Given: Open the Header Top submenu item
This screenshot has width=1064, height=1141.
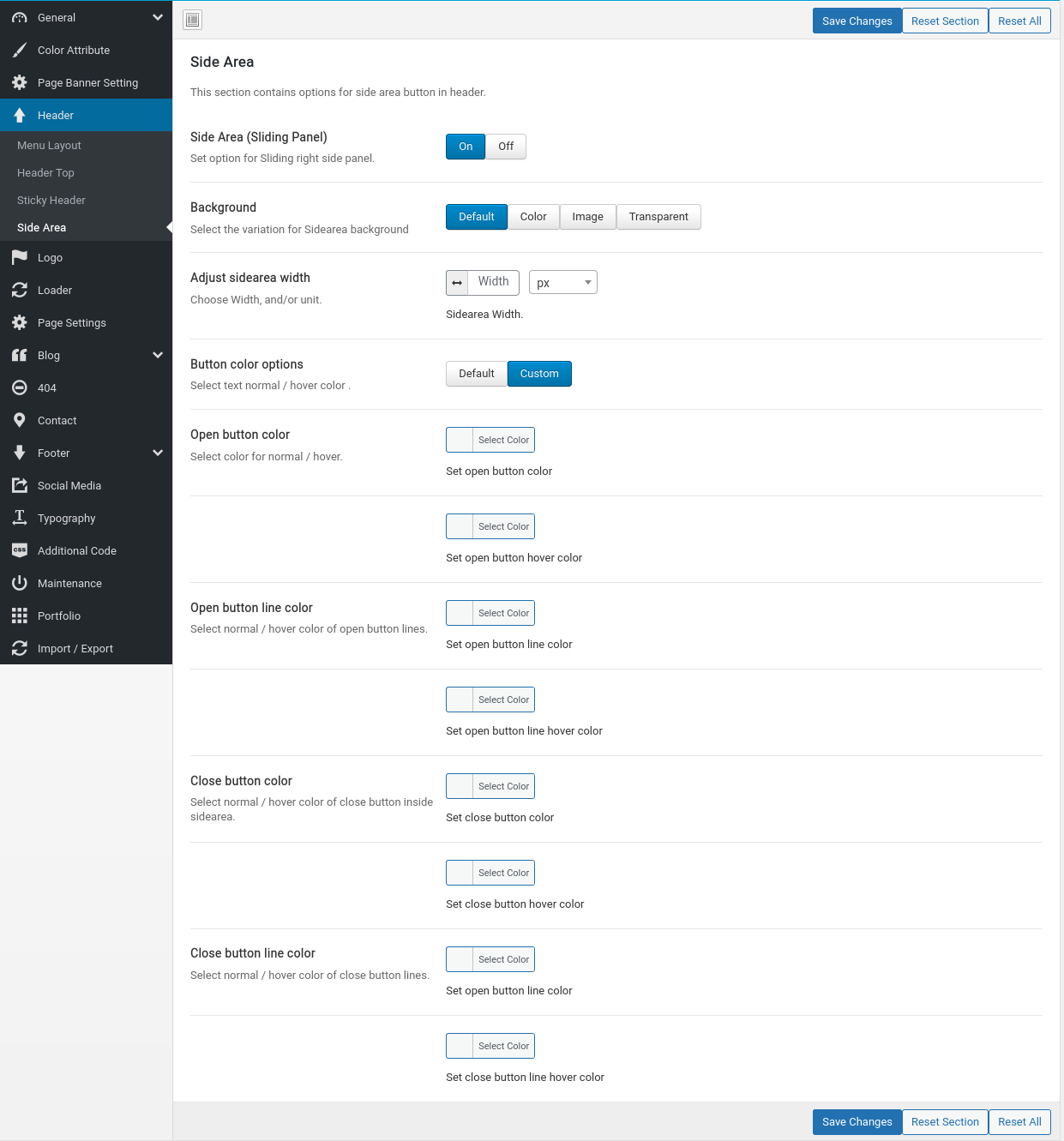Looking at the screenshot, I should pyautogui.click(x=86, y=173).
